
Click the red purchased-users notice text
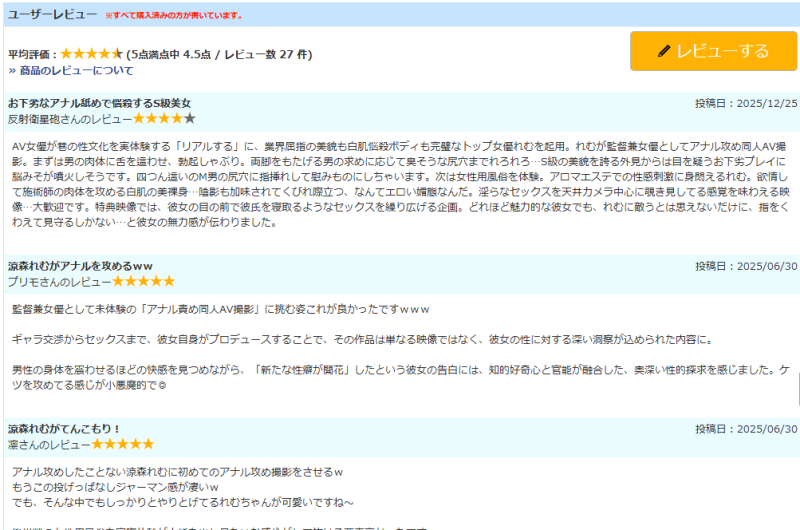tap(173, 16)
